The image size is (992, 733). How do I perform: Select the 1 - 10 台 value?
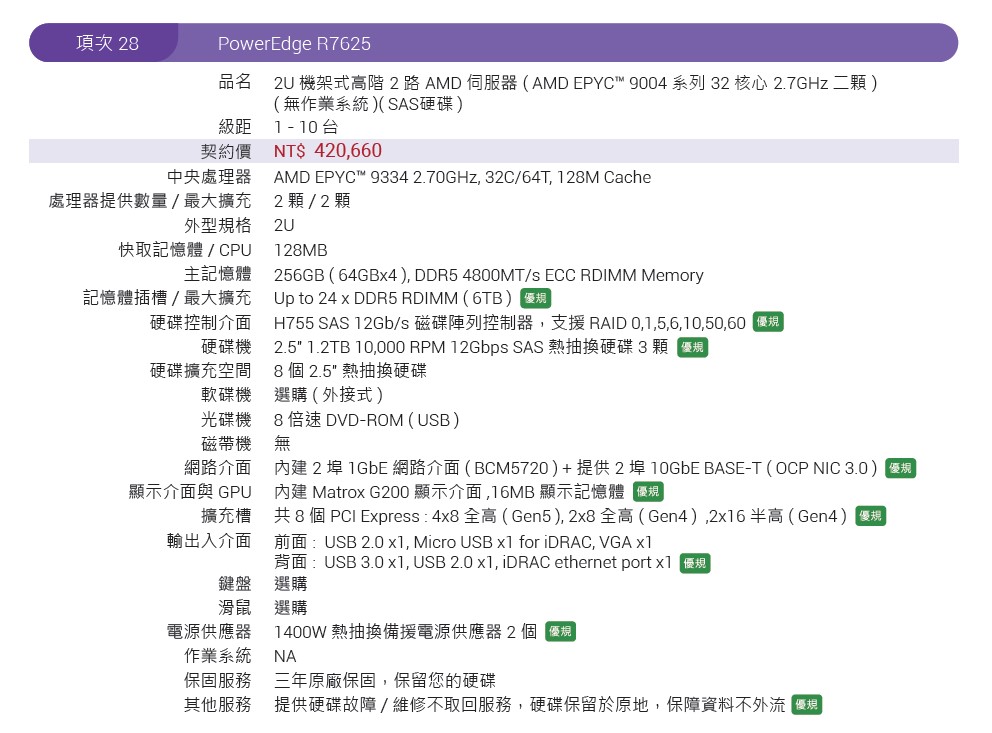[x=306, y=127]
